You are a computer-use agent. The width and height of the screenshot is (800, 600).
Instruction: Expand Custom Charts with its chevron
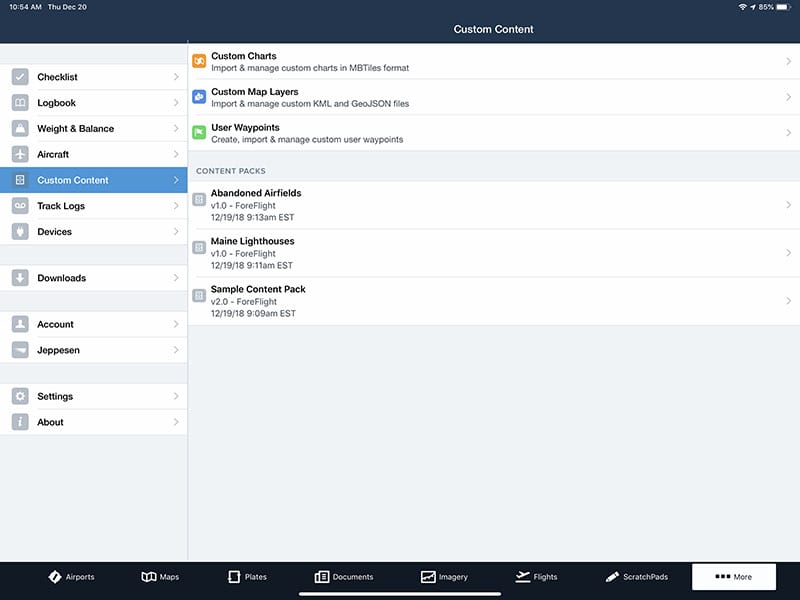coord(789,61)
